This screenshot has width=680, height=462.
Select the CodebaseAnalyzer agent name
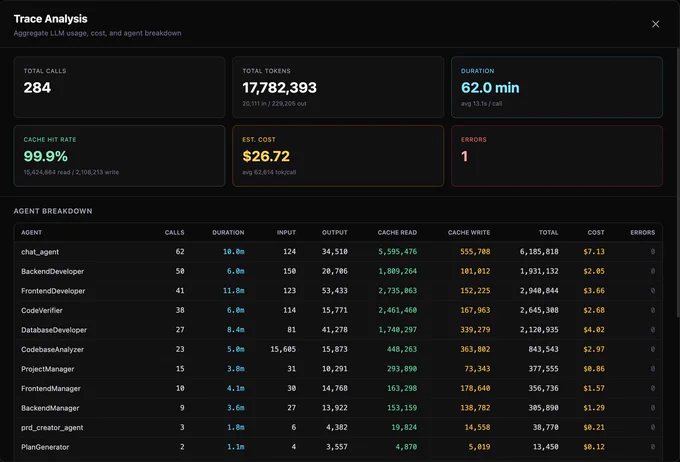[x=52, y=349]
